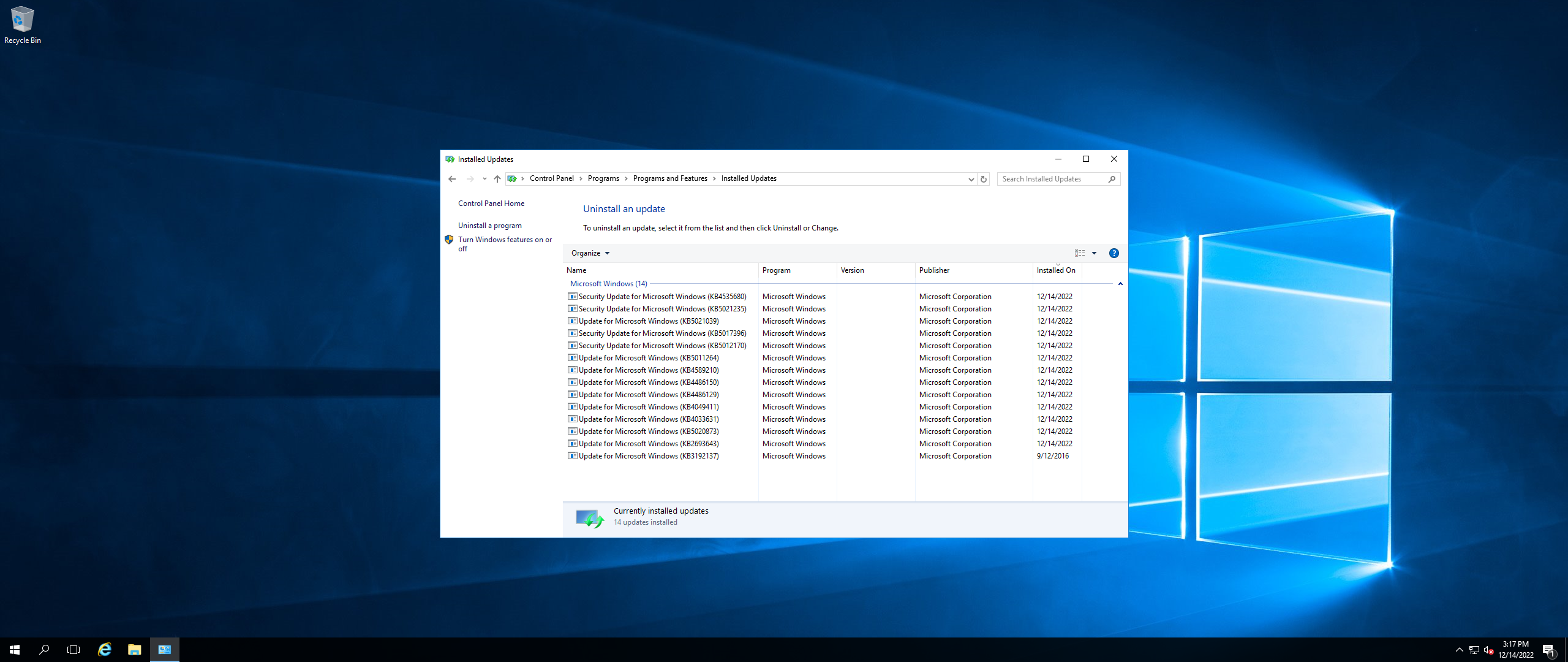Screen dimensions: 1568x662
Task: Click Installed Updates breadcrumb segment
Action: (x=748, y=178)
